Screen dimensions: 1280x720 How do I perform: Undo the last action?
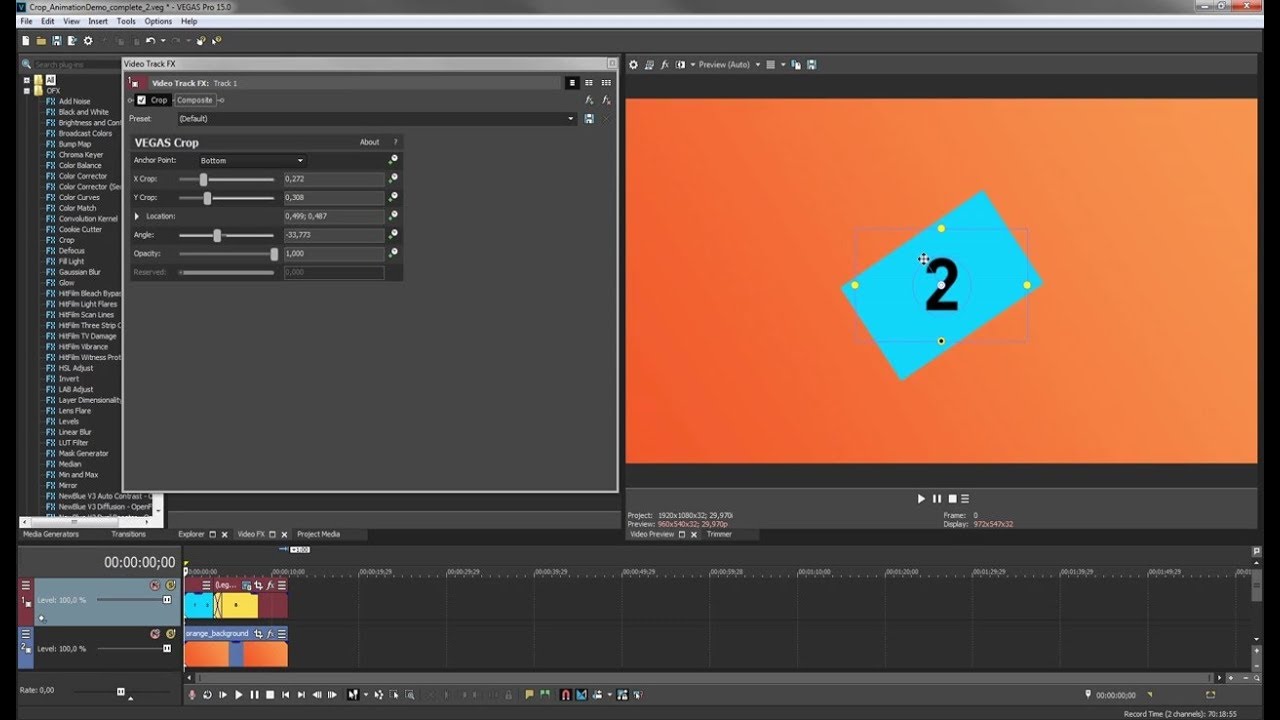coord(150,41)
